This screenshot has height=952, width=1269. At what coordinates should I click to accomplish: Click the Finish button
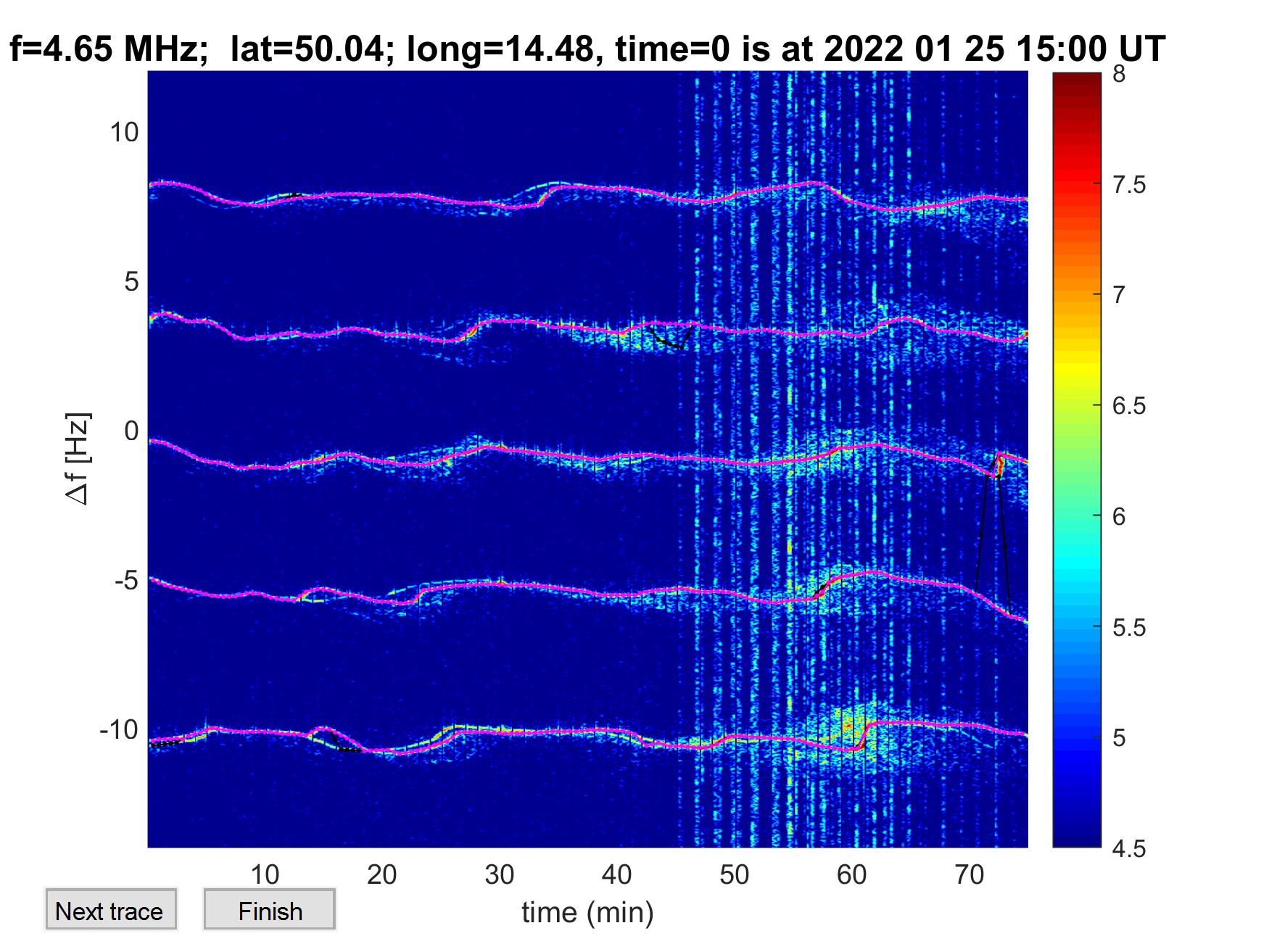coord(270,909)
